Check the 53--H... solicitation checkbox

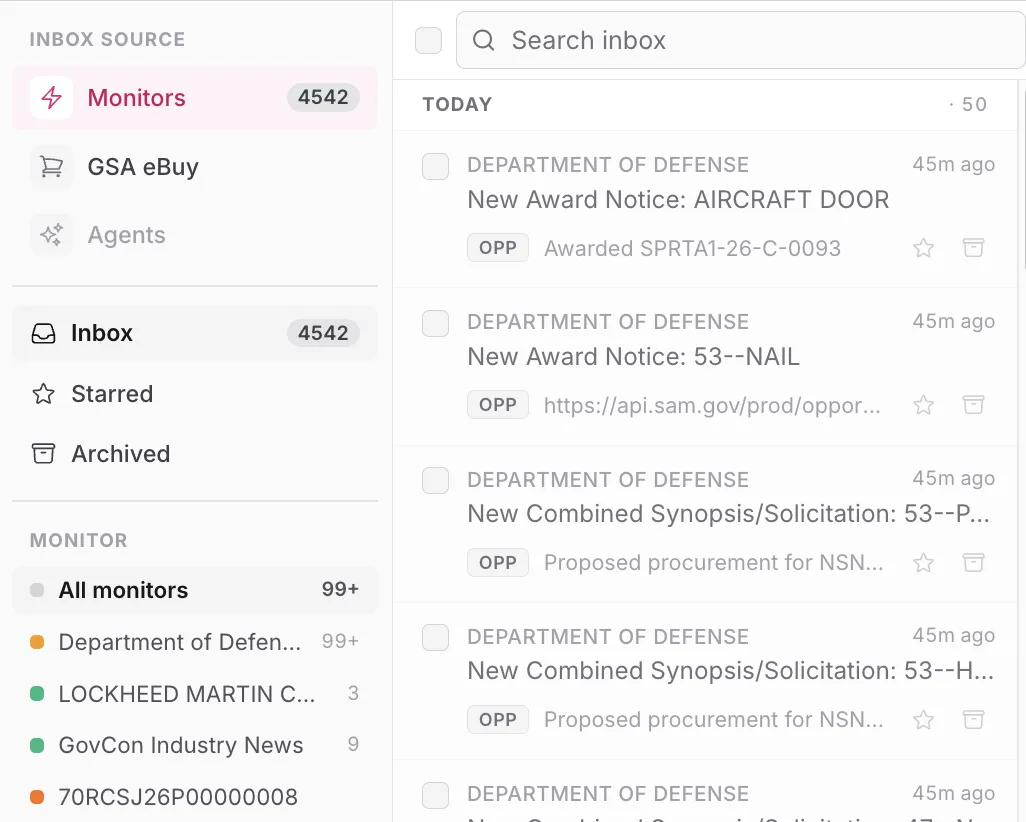(435, 637)
